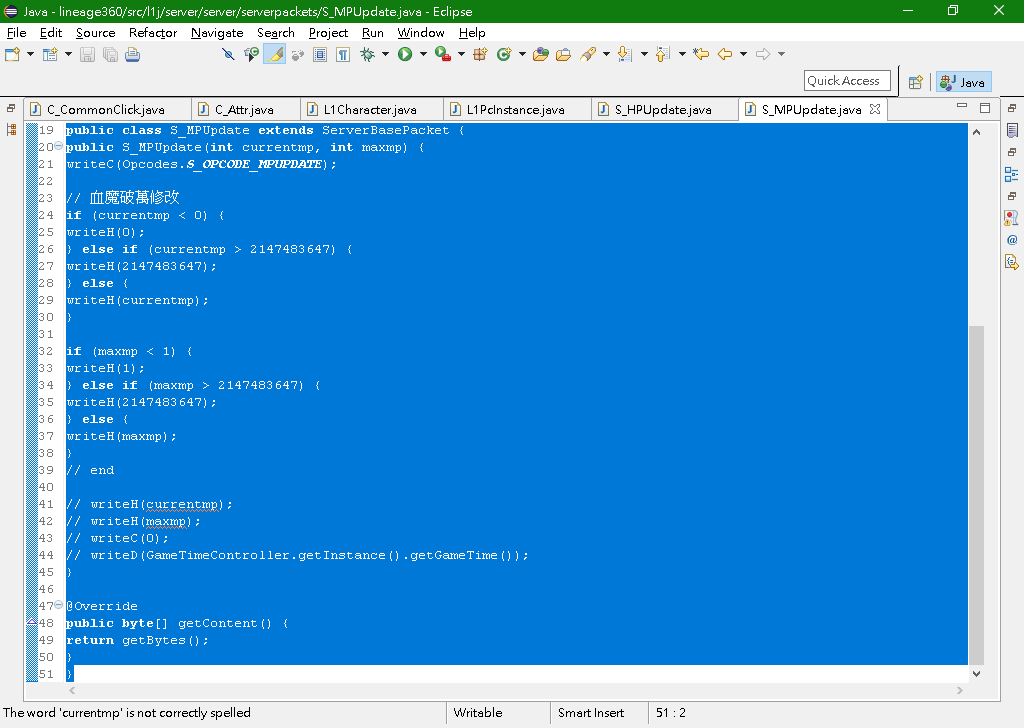Click the Run Last Tool with toolbox icon

[x=443, y=54]
